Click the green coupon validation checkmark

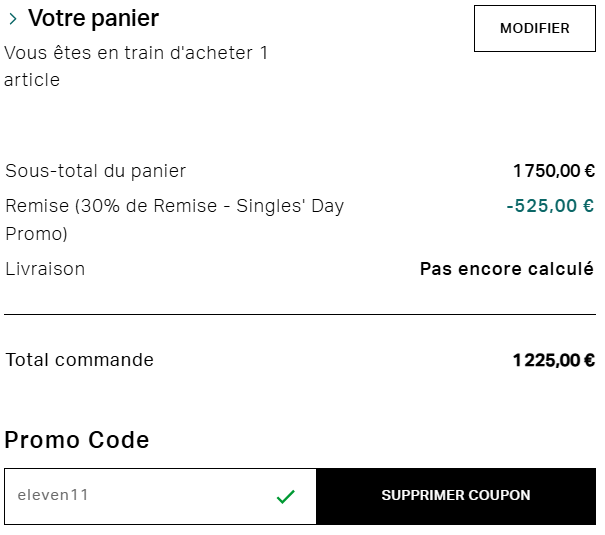[x=286, y=496]
